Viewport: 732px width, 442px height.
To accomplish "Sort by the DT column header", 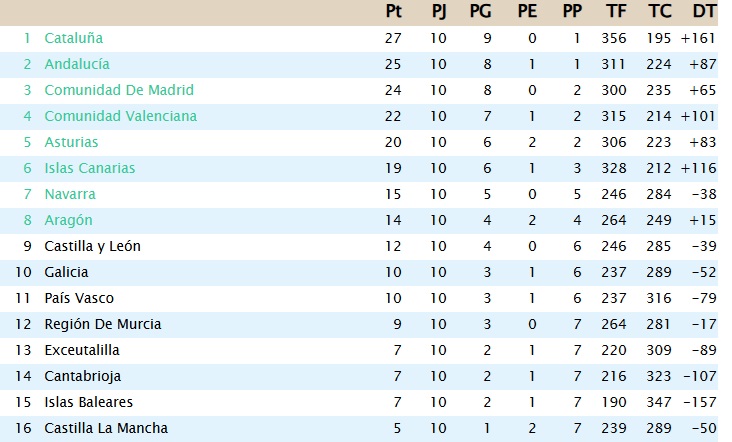I will point(704,12).
